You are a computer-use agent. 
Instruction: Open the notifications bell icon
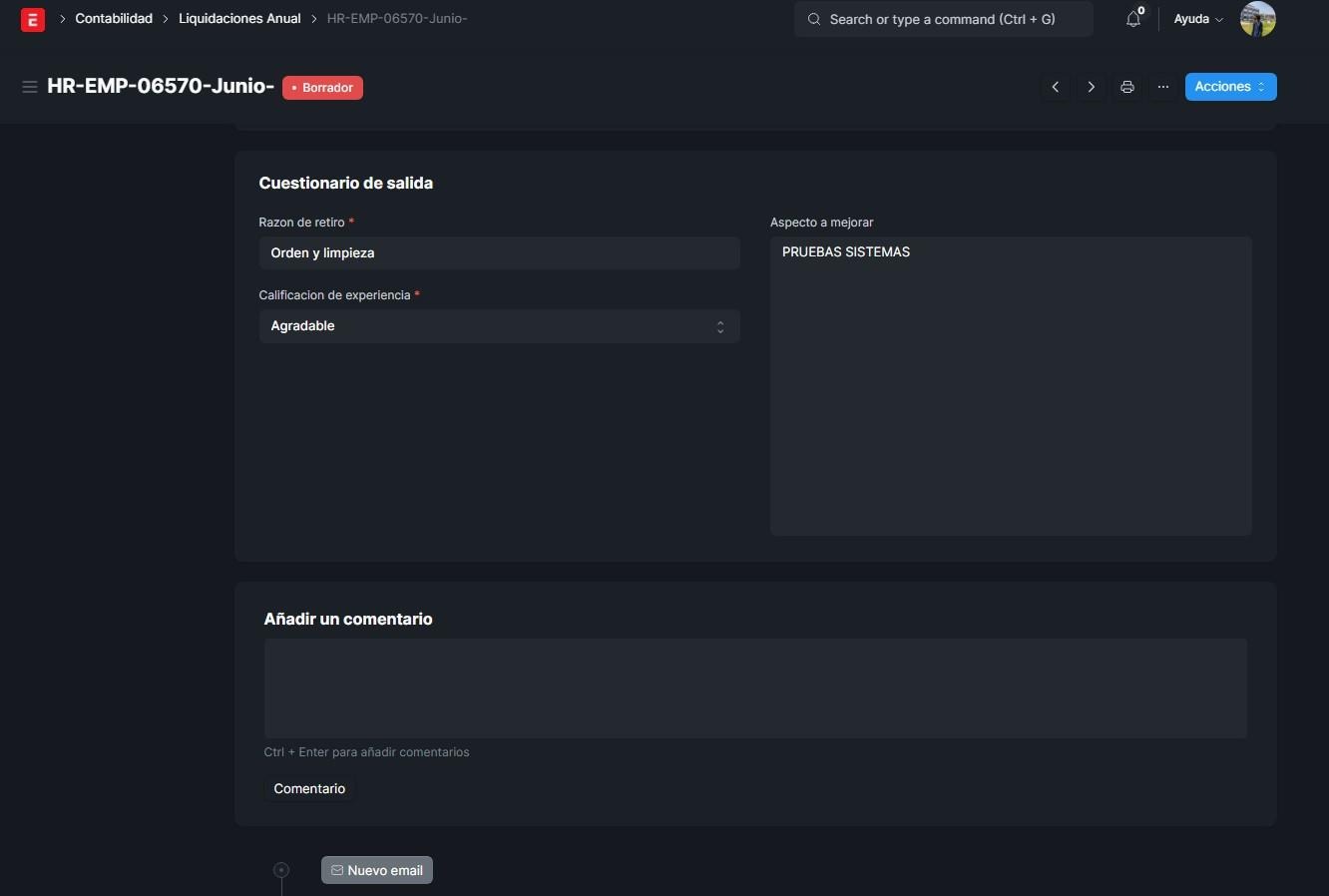(1132, 19)
